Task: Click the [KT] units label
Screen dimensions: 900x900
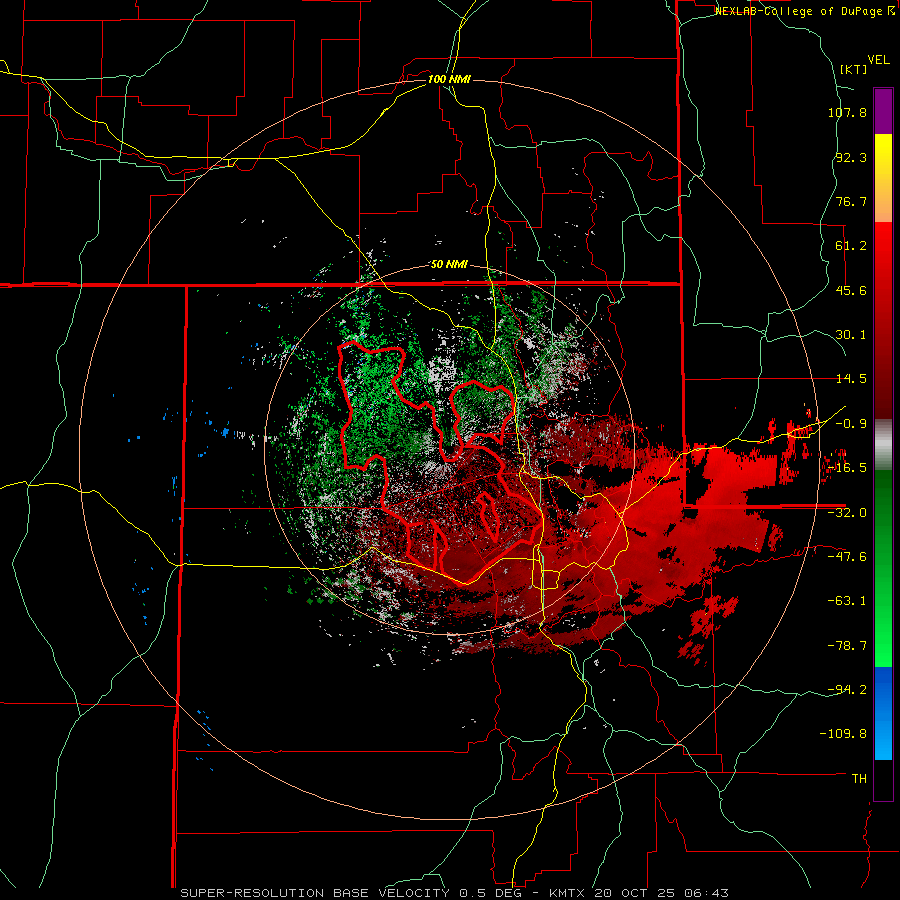Action: tap(853, 69)
